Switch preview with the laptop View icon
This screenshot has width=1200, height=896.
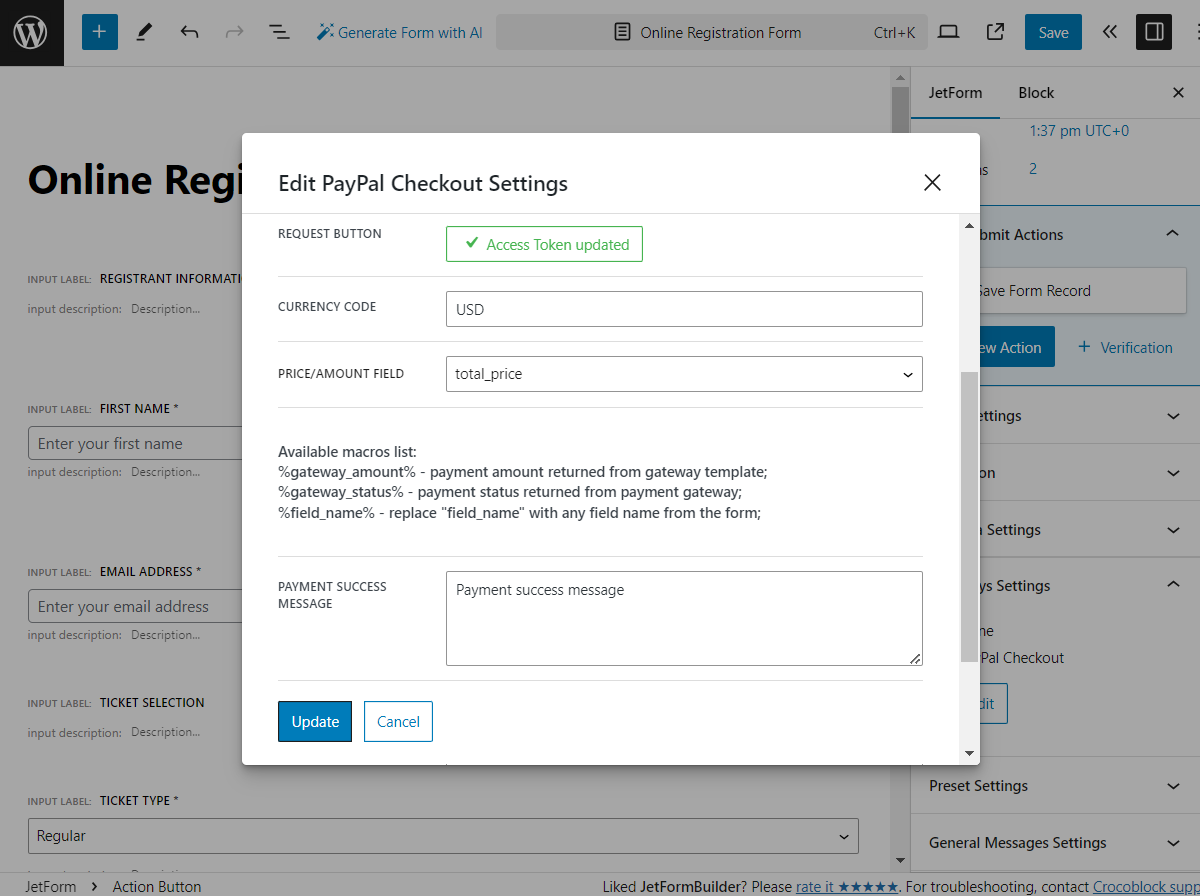tap(949, 32)
